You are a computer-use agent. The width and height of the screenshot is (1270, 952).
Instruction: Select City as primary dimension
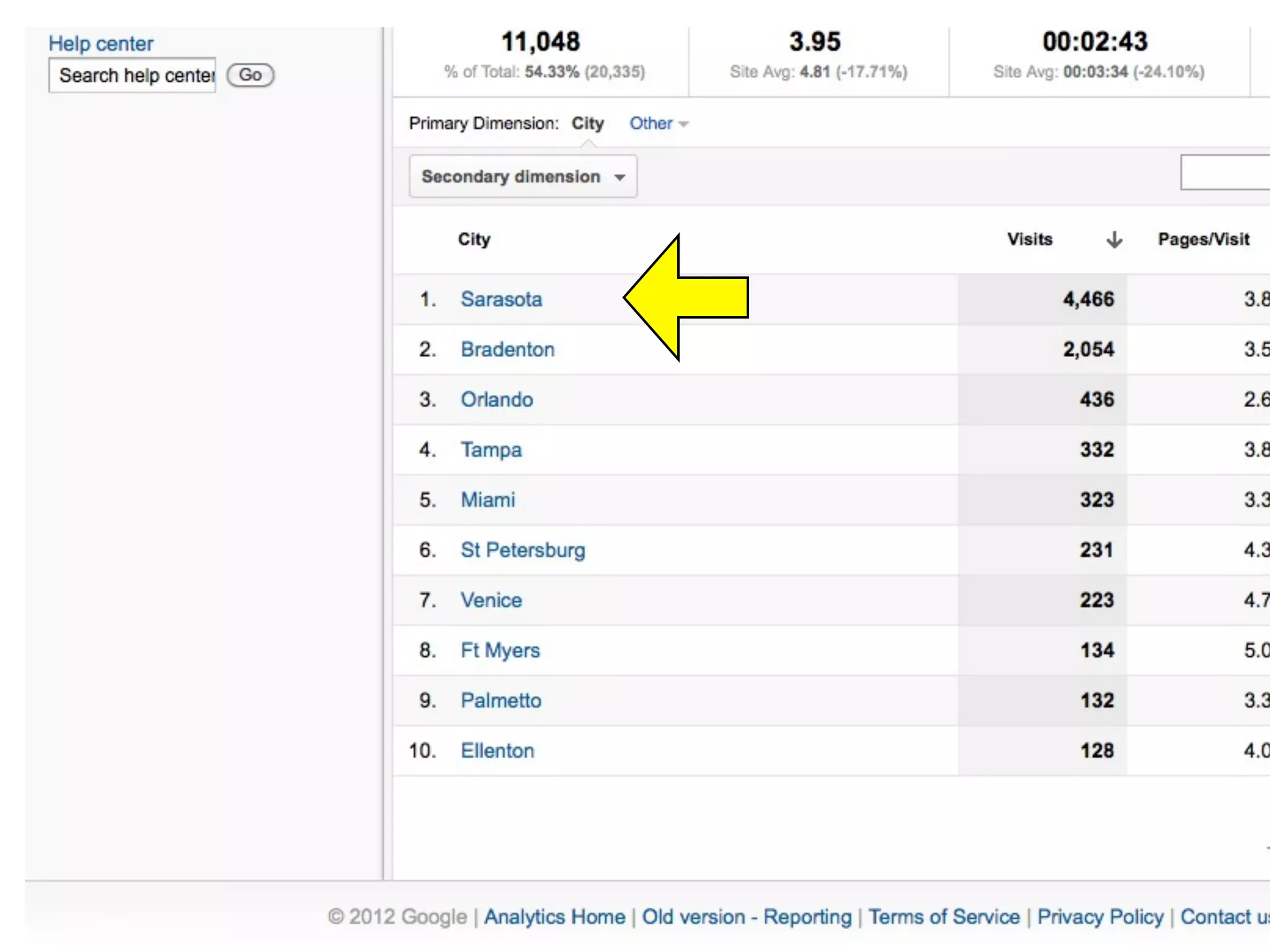pos(587,123)
